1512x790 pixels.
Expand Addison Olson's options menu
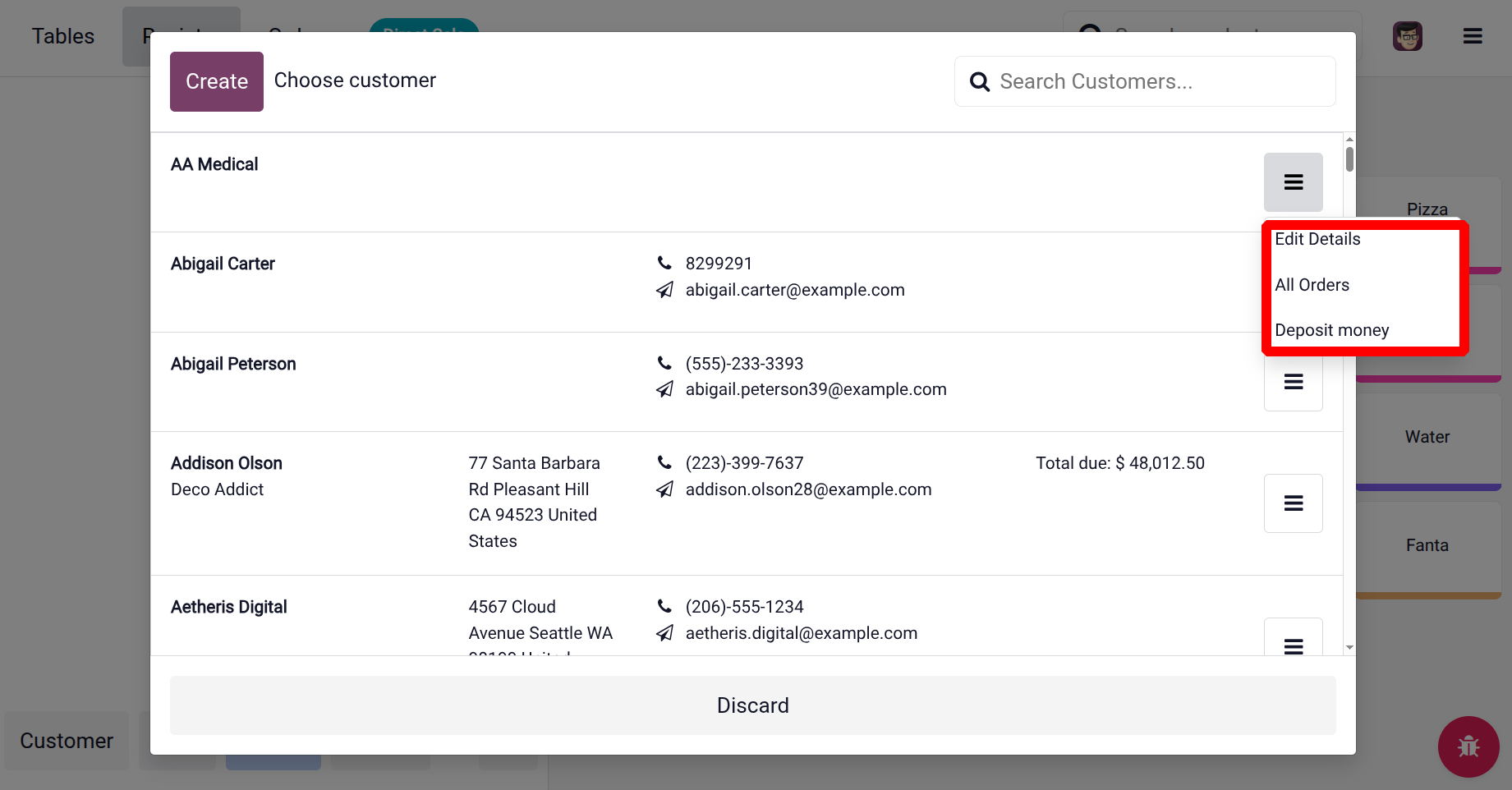click(x=1293, y=503)
